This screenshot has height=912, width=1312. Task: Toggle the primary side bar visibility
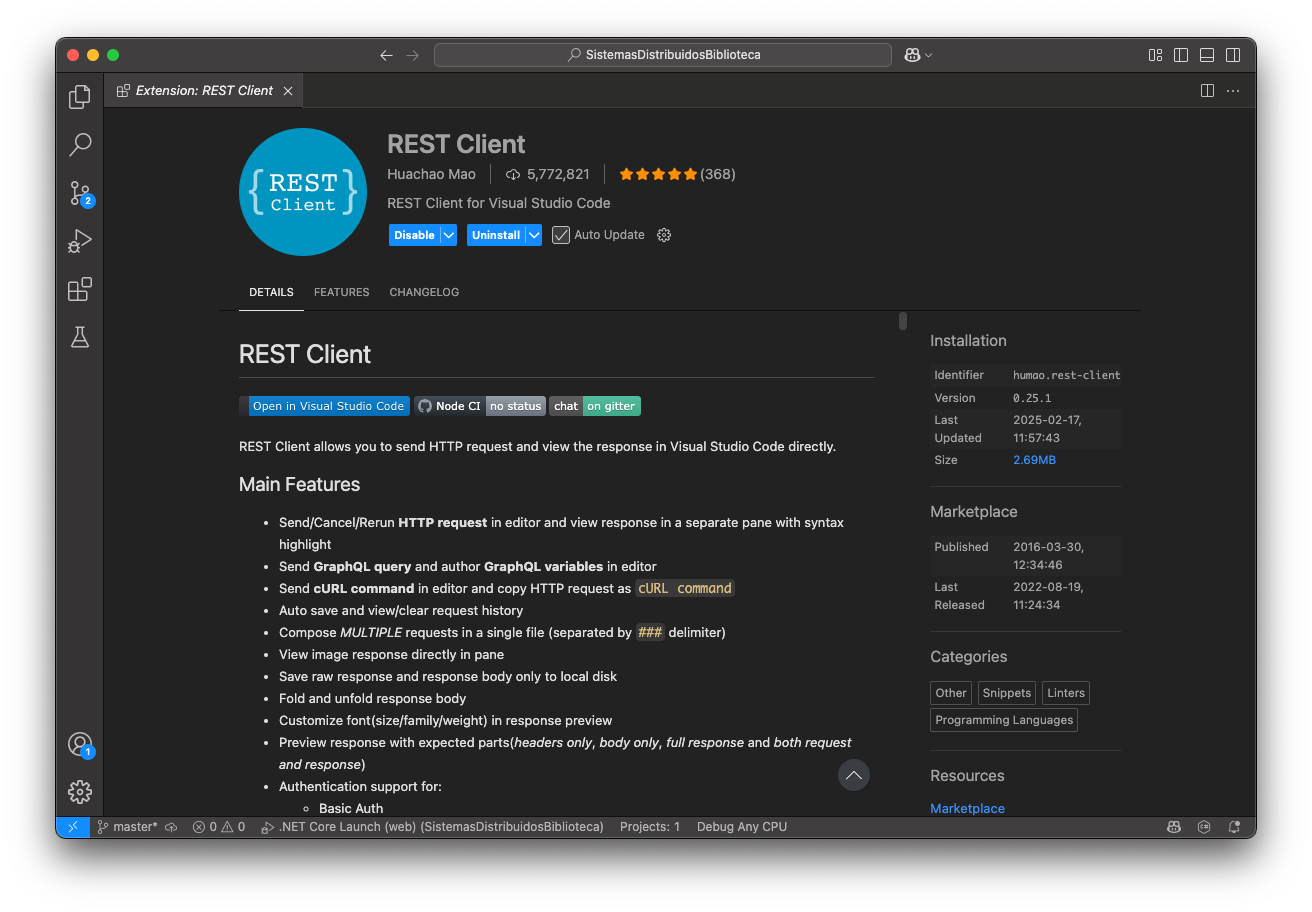[x=1181, y=55]
